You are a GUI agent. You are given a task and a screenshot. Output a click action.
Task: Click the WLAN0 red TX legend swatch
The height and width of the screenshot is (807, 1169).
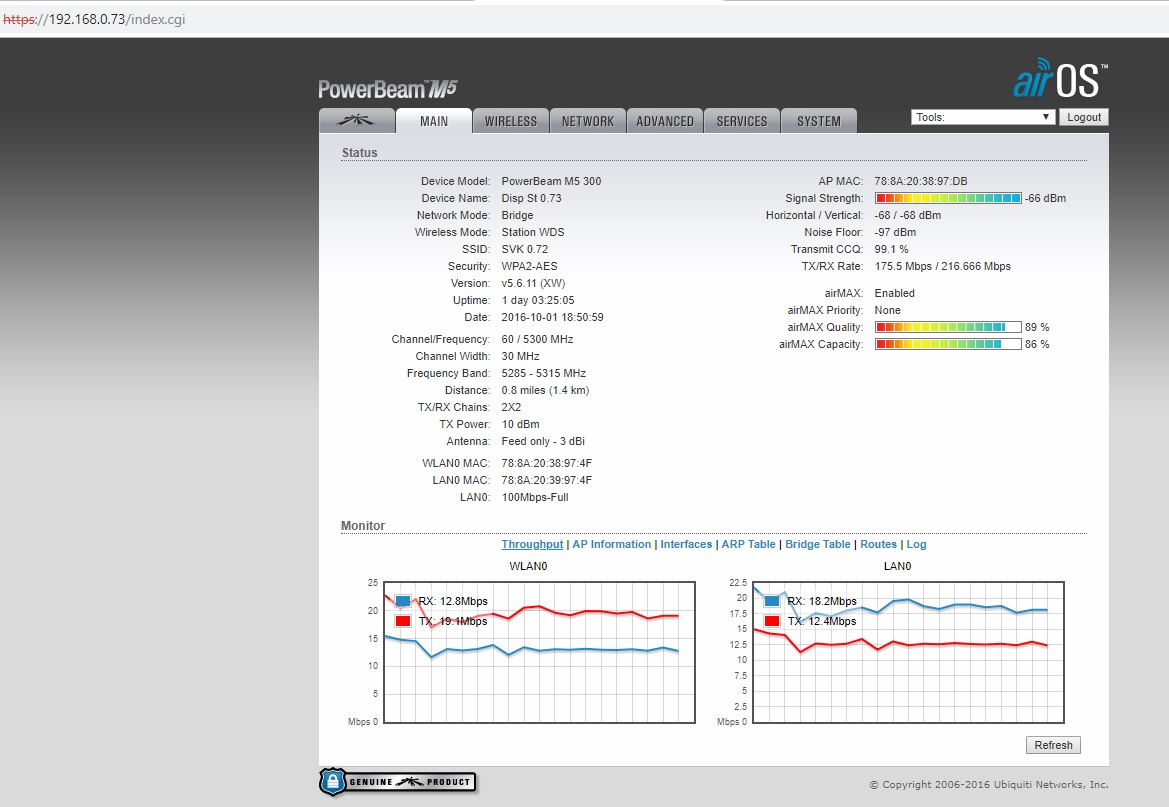pos(403,621)
